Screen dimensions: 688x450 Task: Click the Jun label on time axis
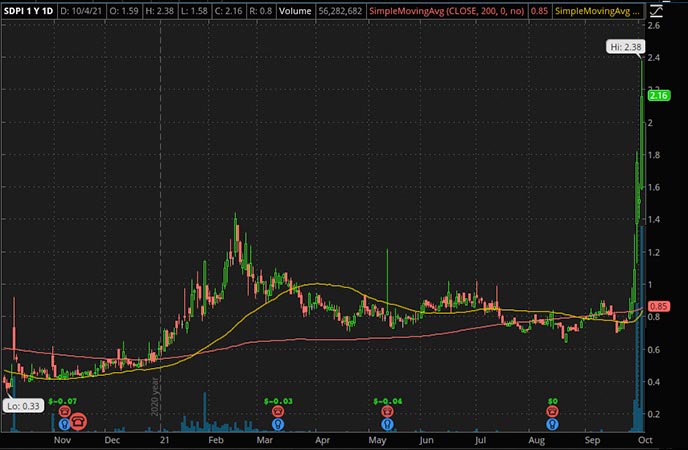[x=426, y=440]
